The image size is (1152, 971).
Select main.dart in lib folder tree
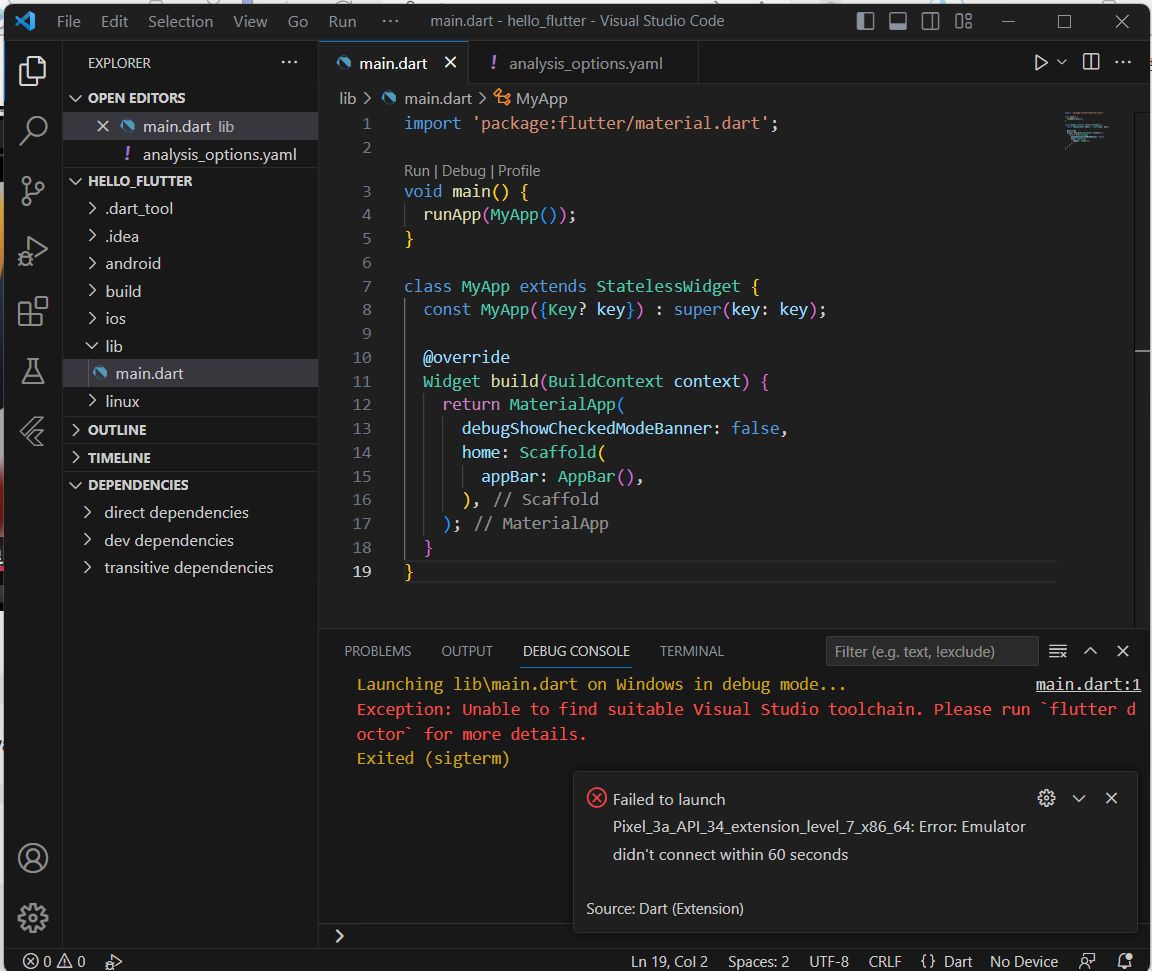click(190, 373)
